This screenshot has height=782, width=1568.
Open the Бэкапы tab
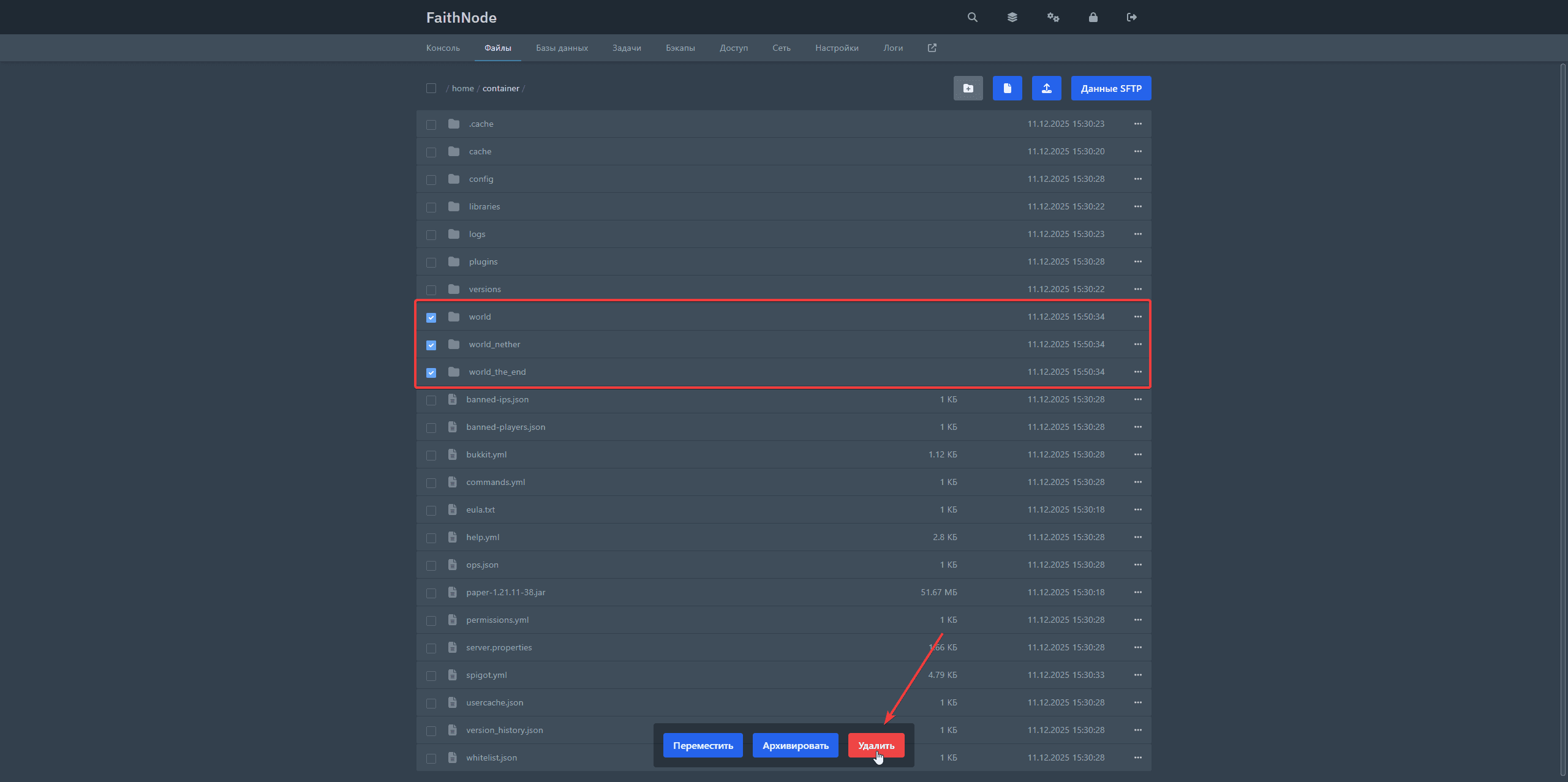tap(680, 48)
